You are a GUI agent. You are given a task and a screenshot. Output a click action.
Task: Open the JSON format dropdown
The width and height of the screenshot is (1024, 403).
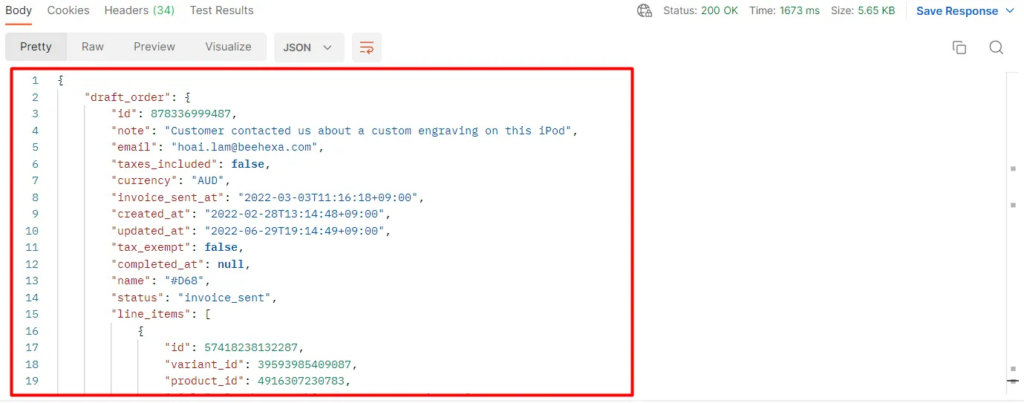pos(309,47)
